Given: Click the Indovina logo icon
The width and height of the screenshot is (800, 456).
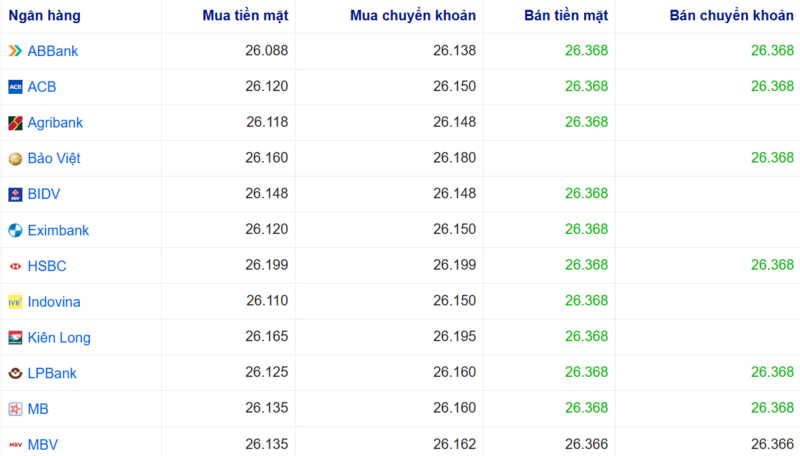Looking at the screenshot, I should (x=15, y=302).
